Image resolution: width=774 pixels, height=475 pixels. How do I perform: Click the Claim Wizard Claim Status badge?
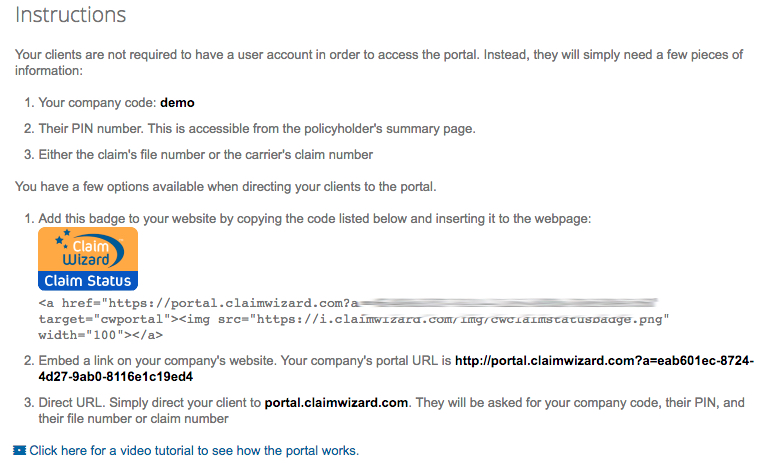coord(88,259)
